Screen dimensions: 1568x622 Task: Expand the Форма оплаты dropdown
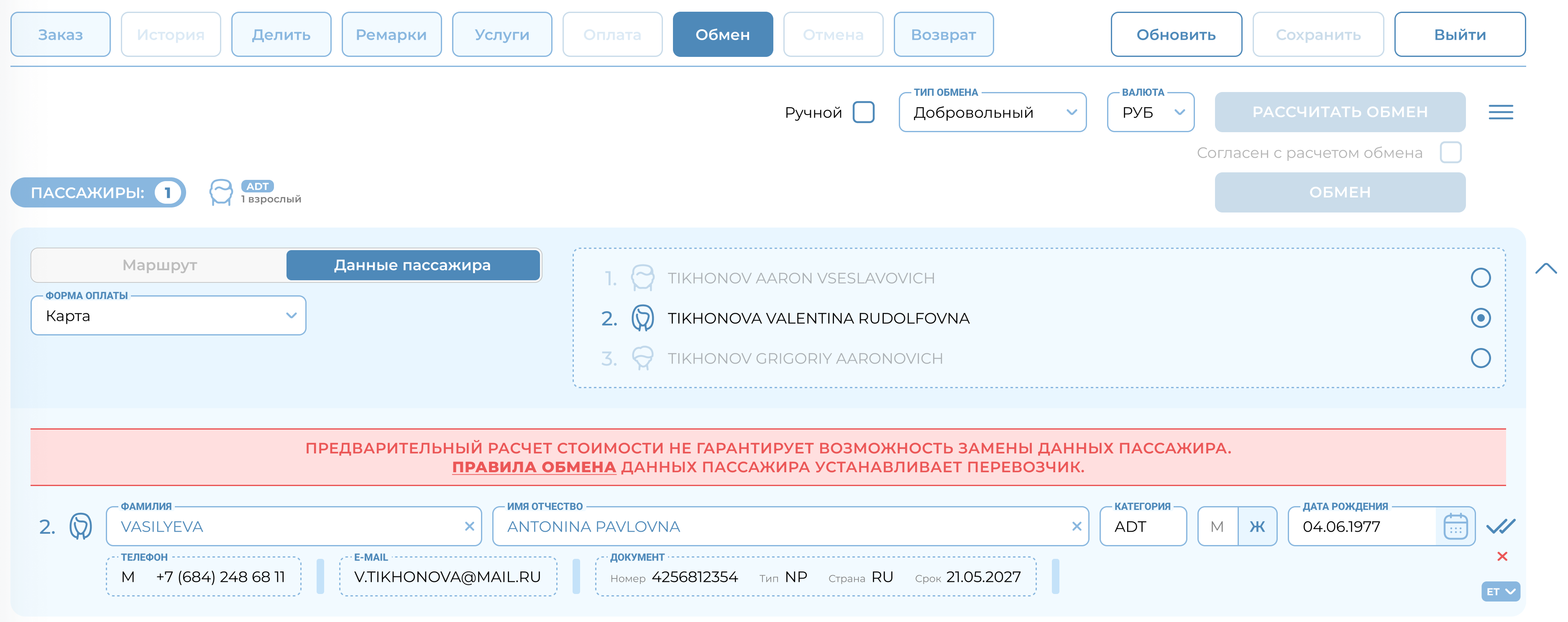click(x=169, y=316)
